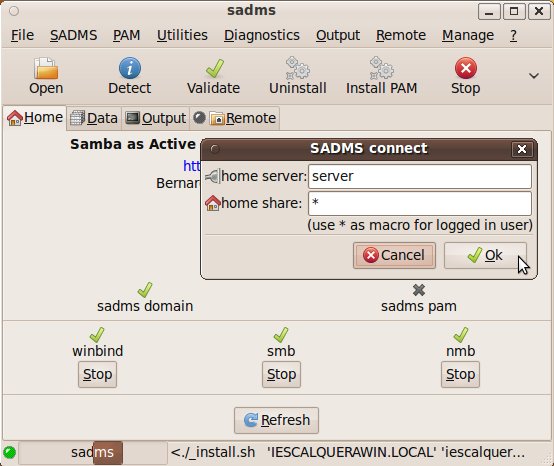
Task: Switch to the Home tab
Action: [35, 117]
